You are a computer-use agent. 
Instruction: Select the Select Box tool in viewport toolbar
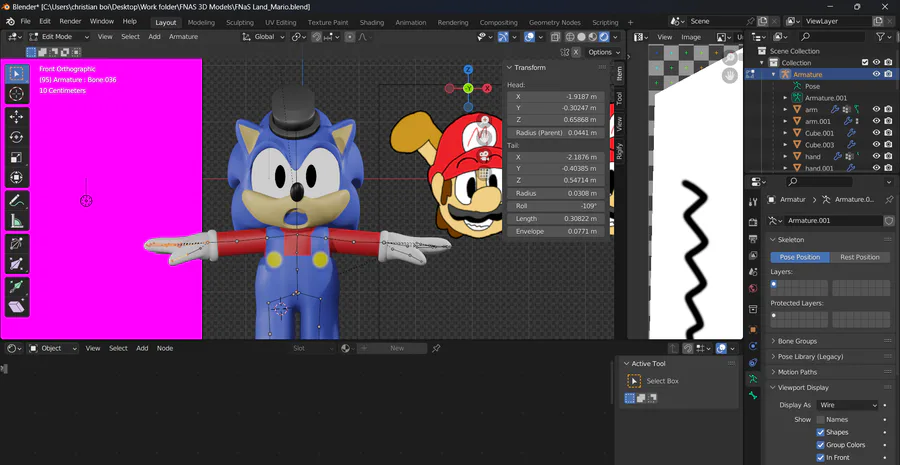click(x=17, y=73)
